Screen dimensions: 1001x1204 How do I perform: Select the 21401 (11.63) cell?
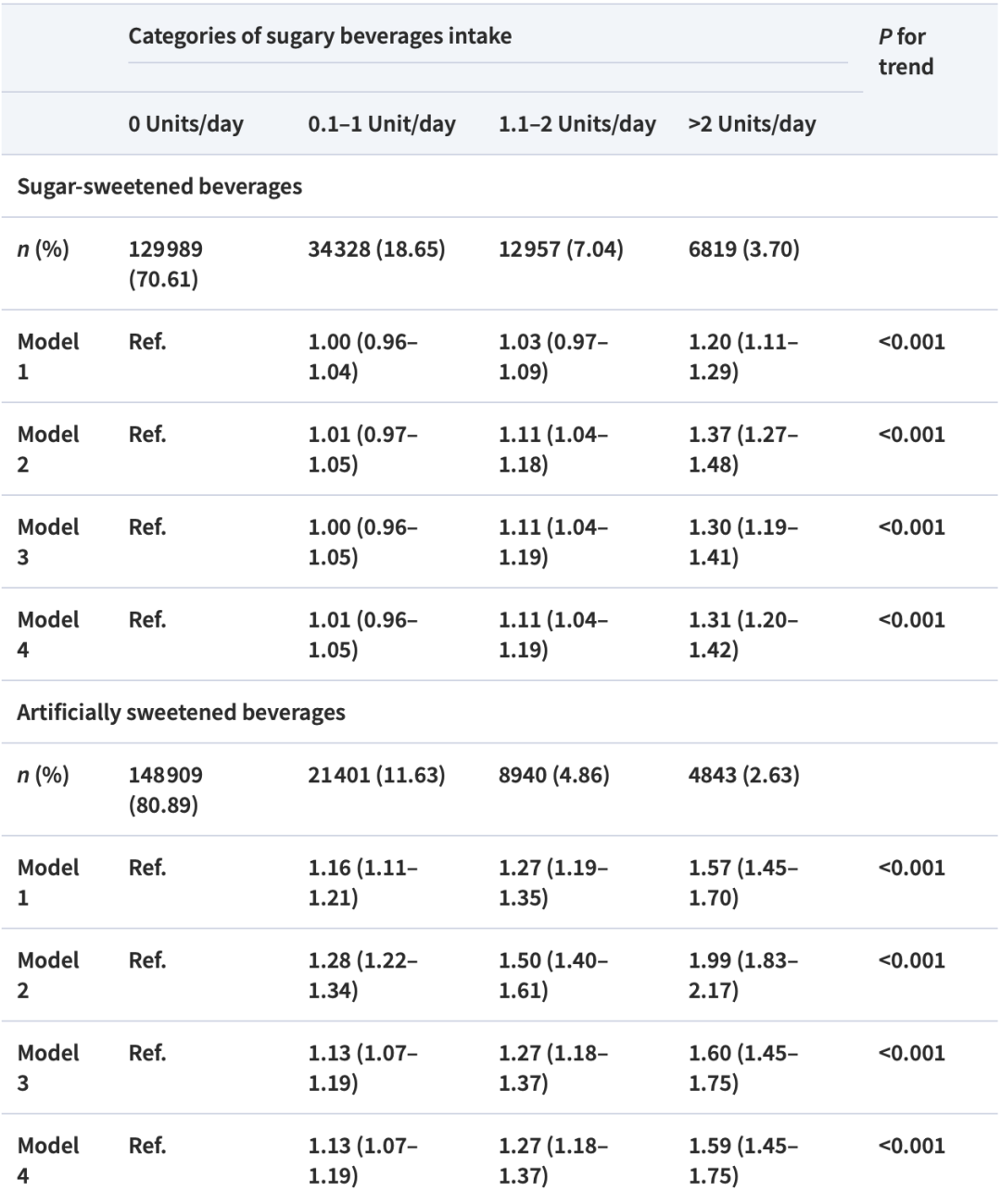(x=376, y=775)
